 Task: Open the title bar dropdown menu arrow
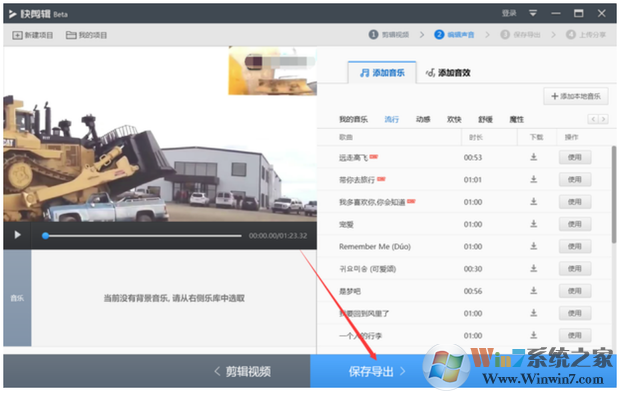(x=533, y=13)
